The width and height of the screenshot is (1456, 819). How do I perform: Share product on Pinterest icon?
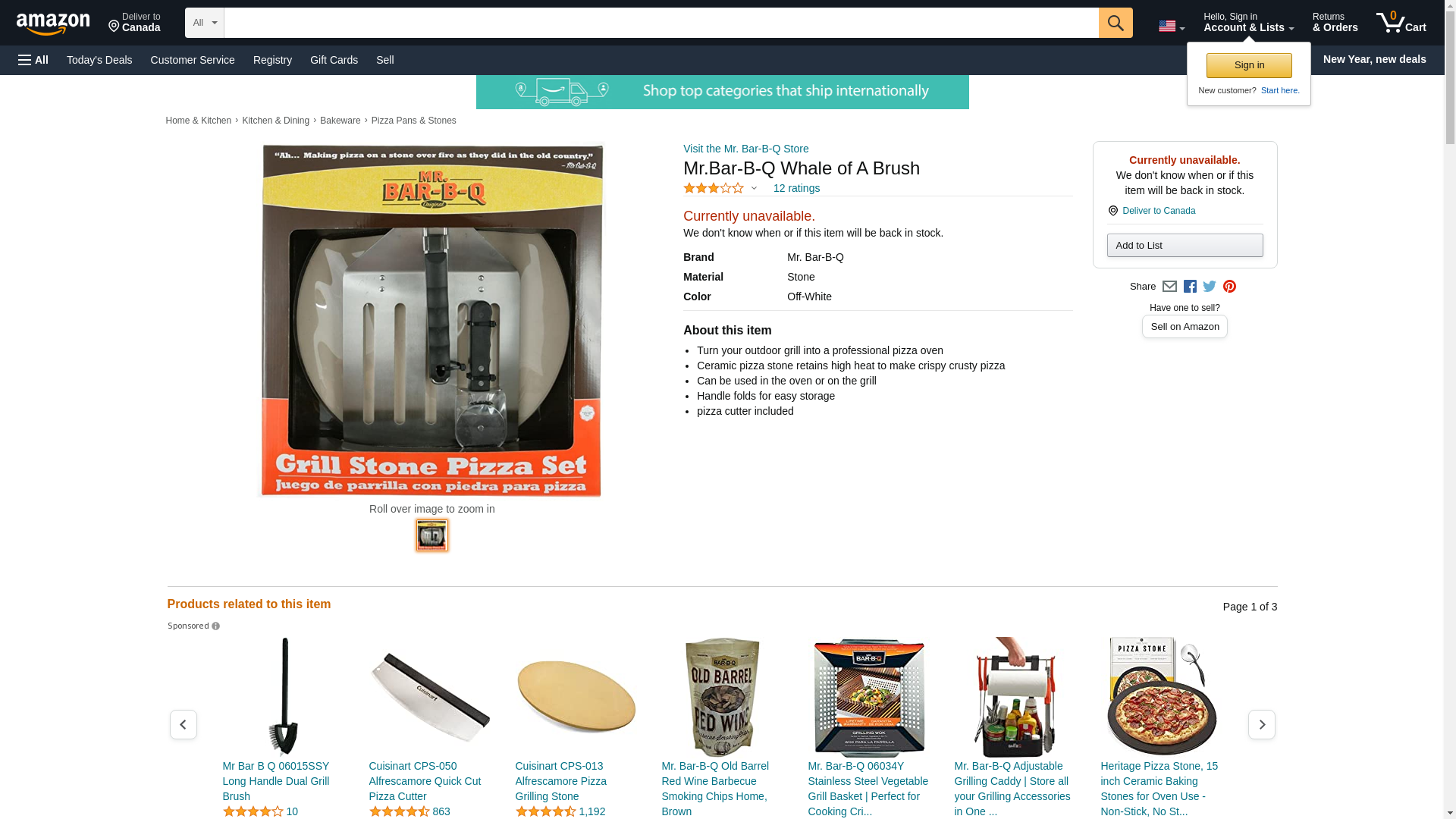pyautogui.click(x=1229, y=287)
